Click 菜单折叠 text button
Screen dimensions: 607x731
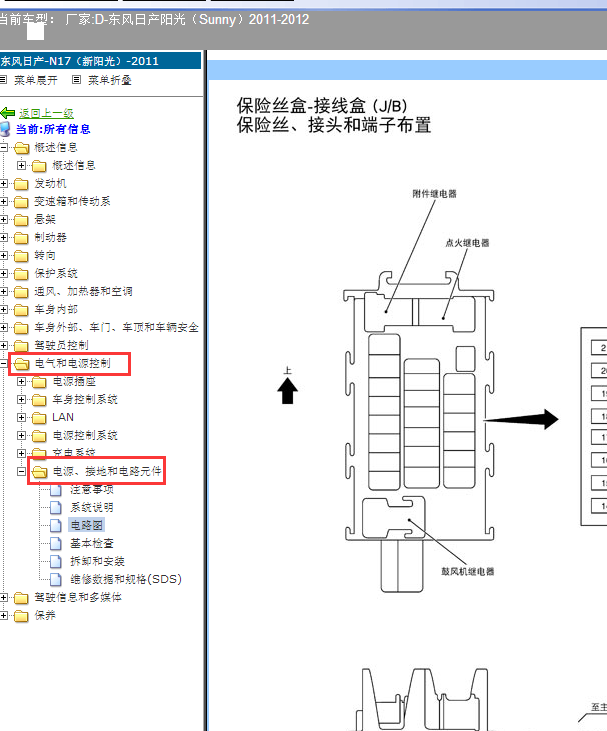pyautogui.click(x=110, y=80)
